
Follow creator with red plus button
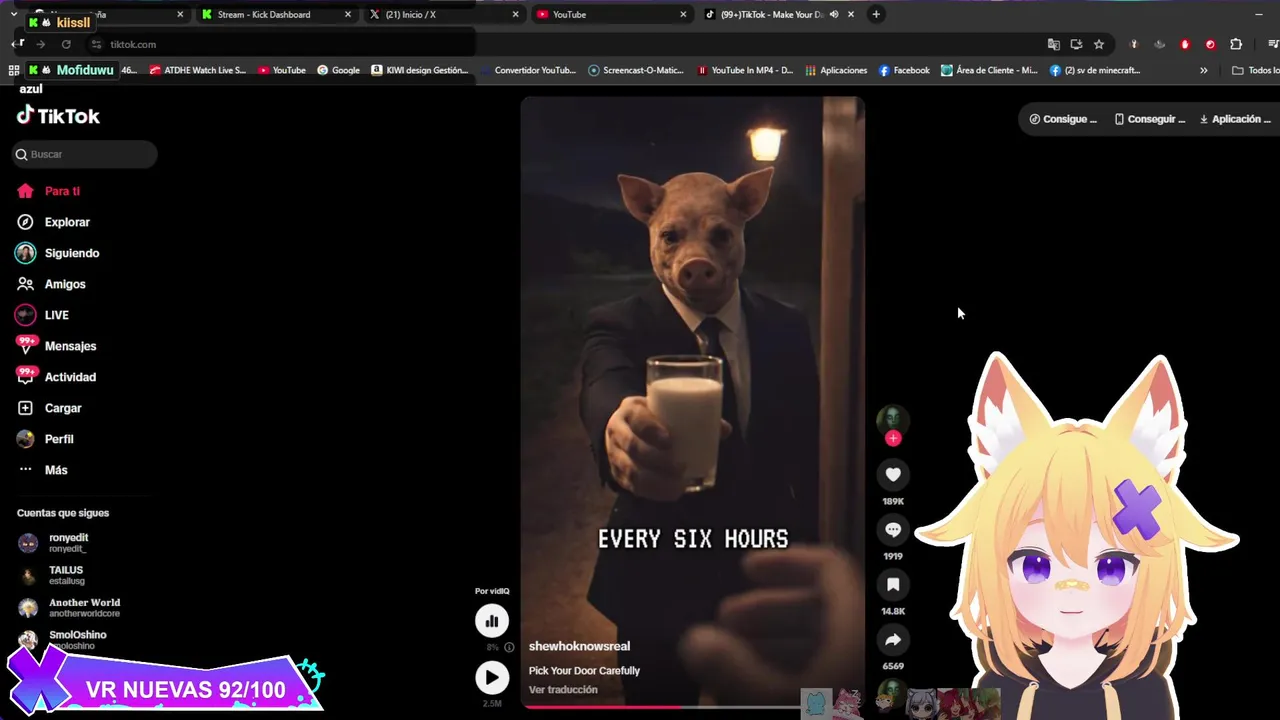click(x=893, y=438)
